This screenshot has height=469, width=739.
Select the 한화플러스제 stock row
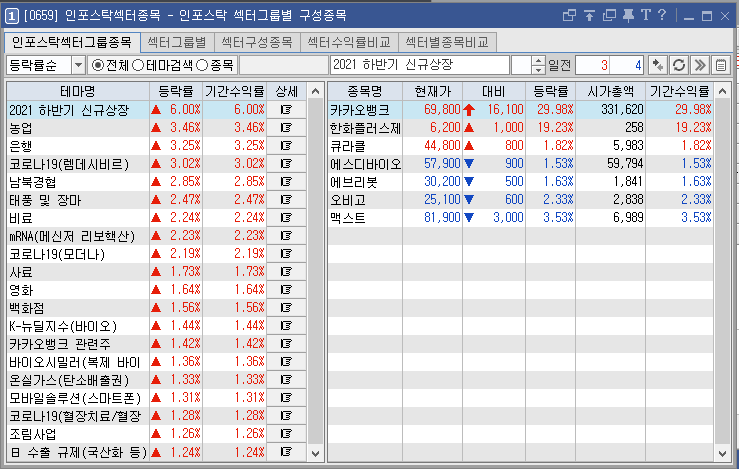click(520, 128)
